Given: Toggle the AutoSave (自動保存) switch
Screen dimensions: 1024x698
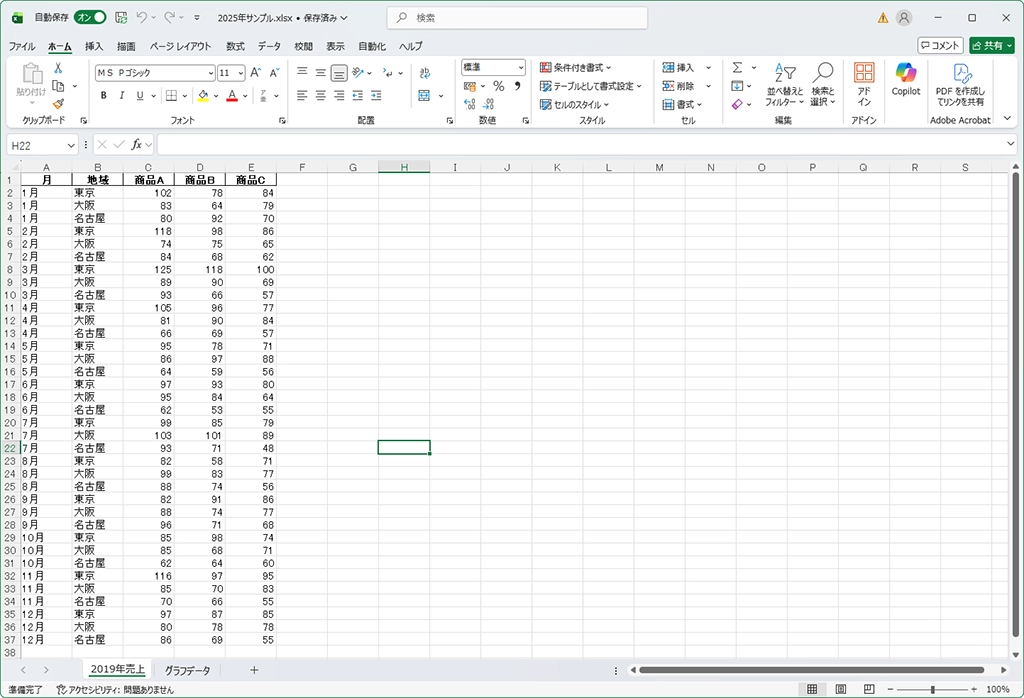Looking at the screenshot, I should point(90,17).
